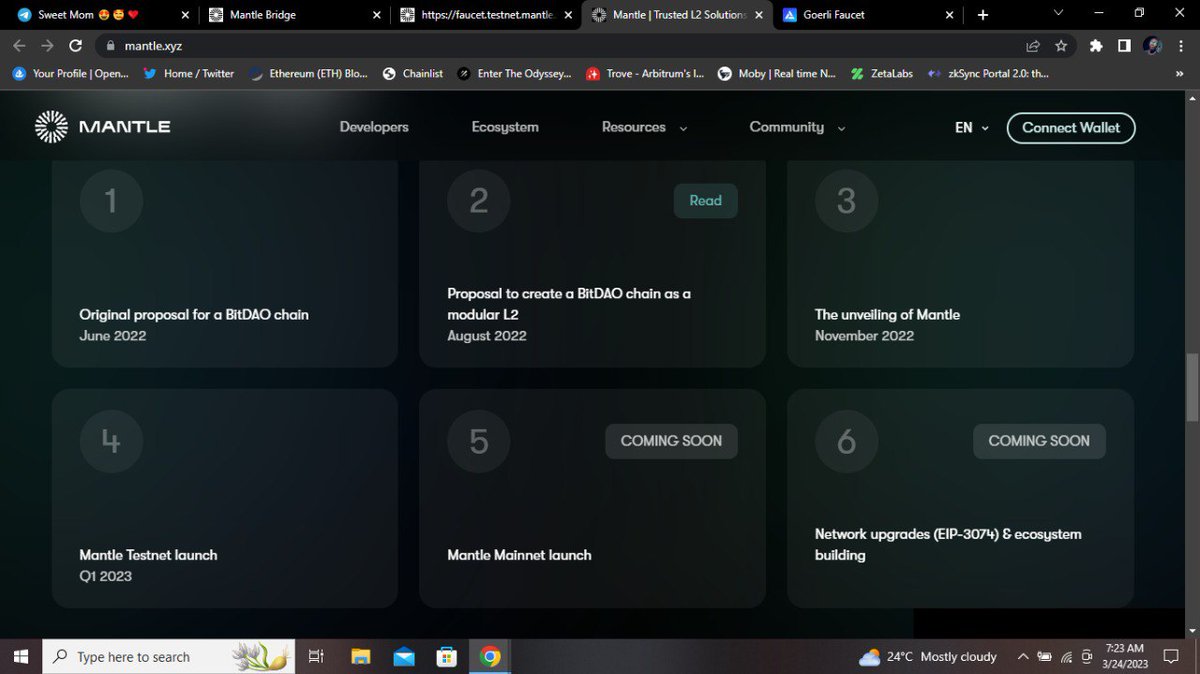Open Chrome's three-dot menu
Viewport: 1200px width, 674px height.
(1180, 45)
